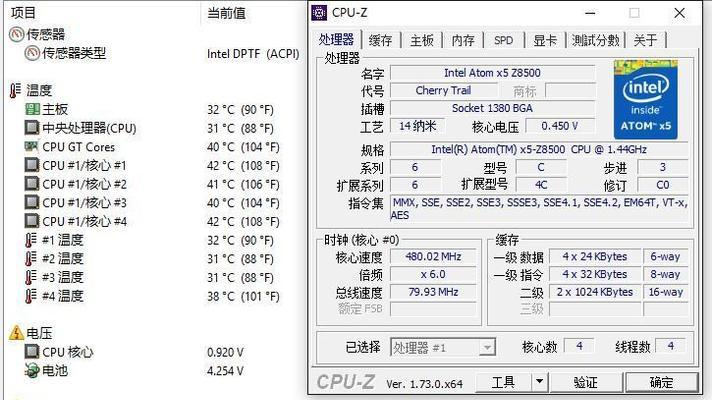Click the CPU GT Cores icon
Image resolution: width=712 pixels, height=400 pixels.
31,146
